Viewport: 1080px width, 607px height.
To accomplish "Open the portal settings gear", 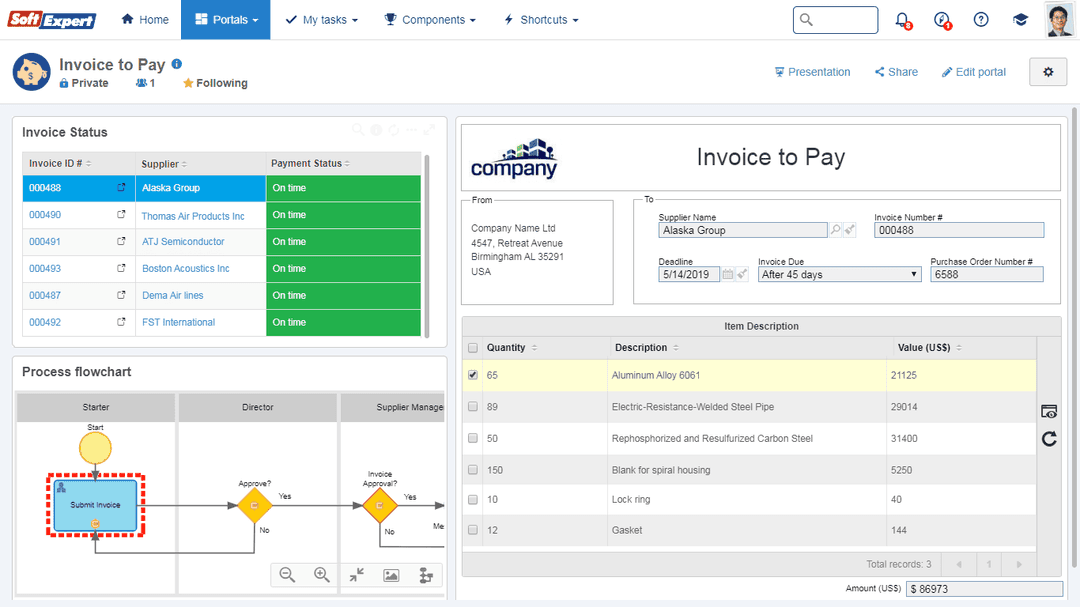I will click(1047, 71).
